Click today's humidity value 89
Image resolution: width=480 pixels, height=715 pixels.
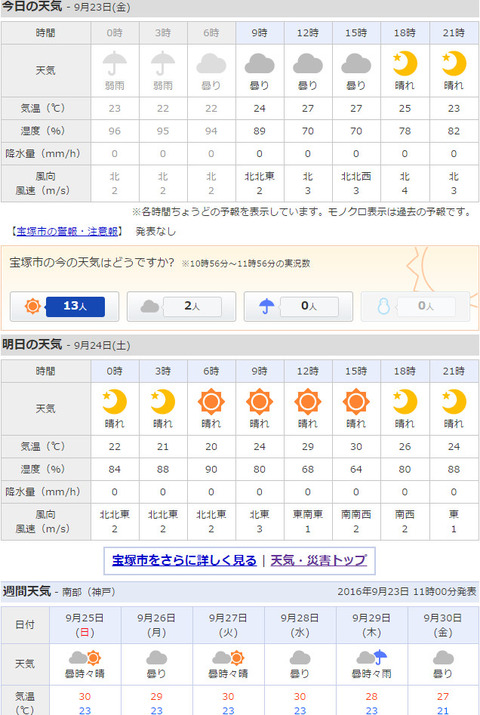(259, 131)
